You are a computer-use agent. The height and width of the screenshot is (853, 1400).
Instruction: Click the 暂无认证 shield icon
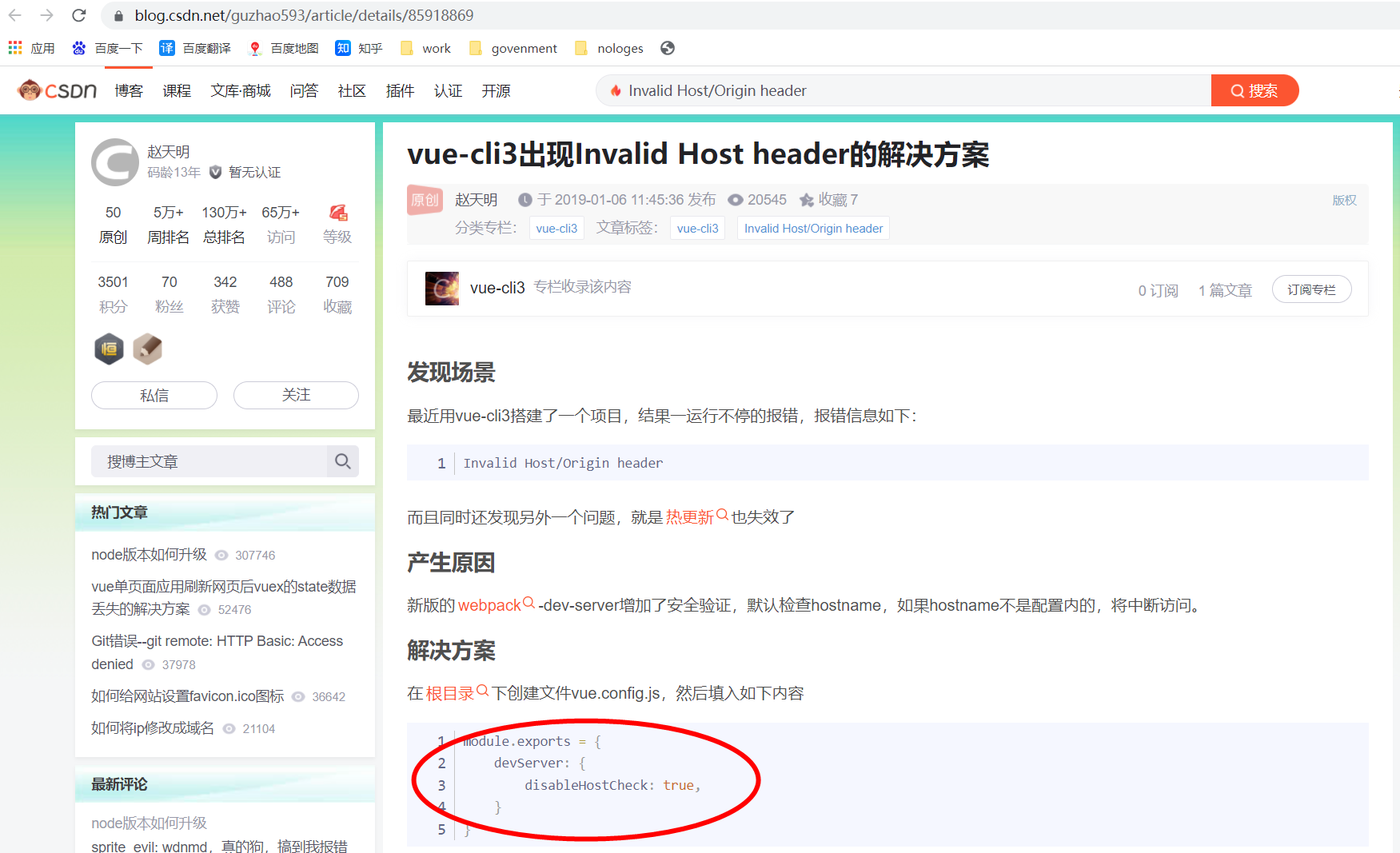[x=215, y=172]
